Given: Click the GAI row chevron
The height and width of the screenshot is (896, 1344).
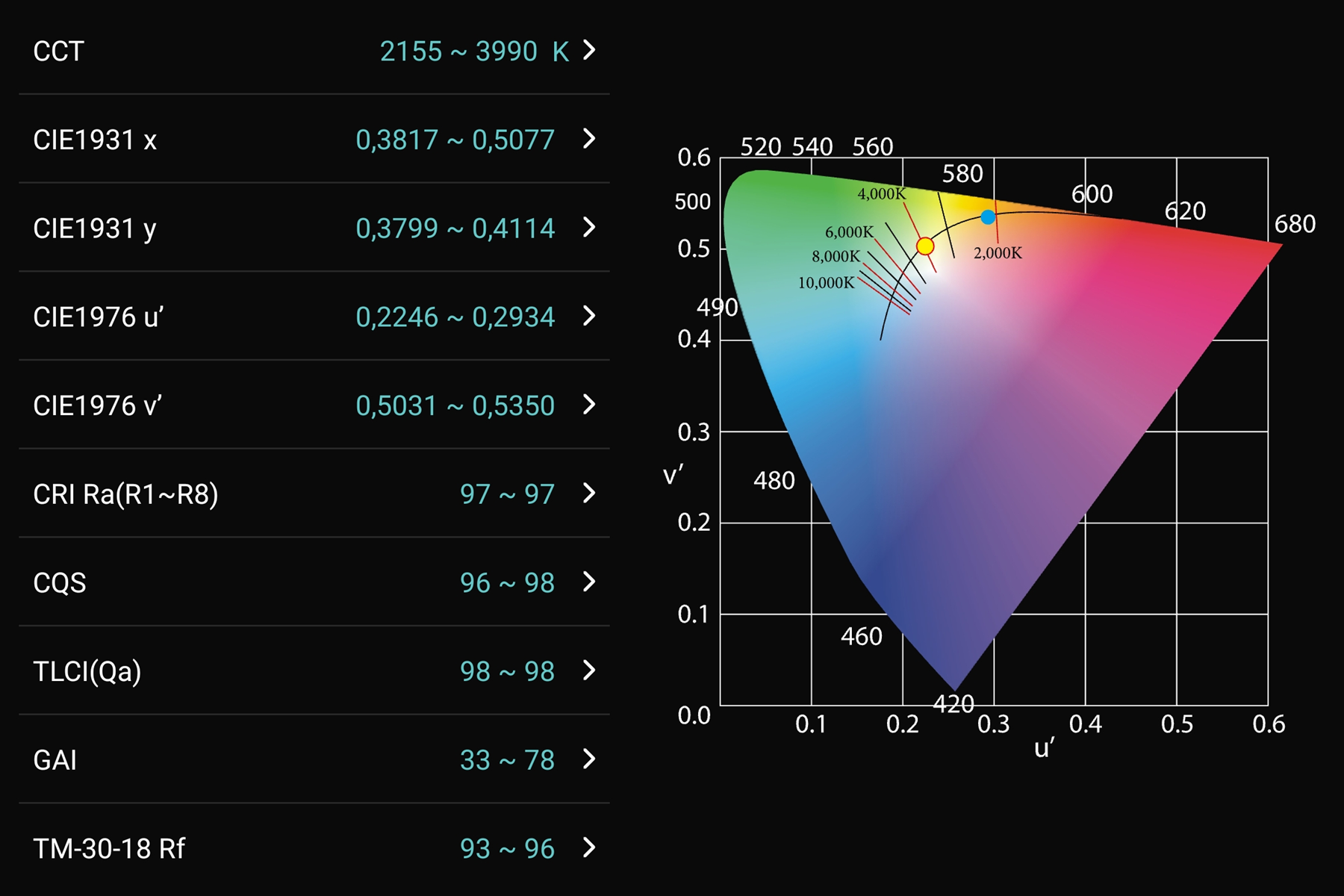Looking at the screenshot, I should click(589, 759).
